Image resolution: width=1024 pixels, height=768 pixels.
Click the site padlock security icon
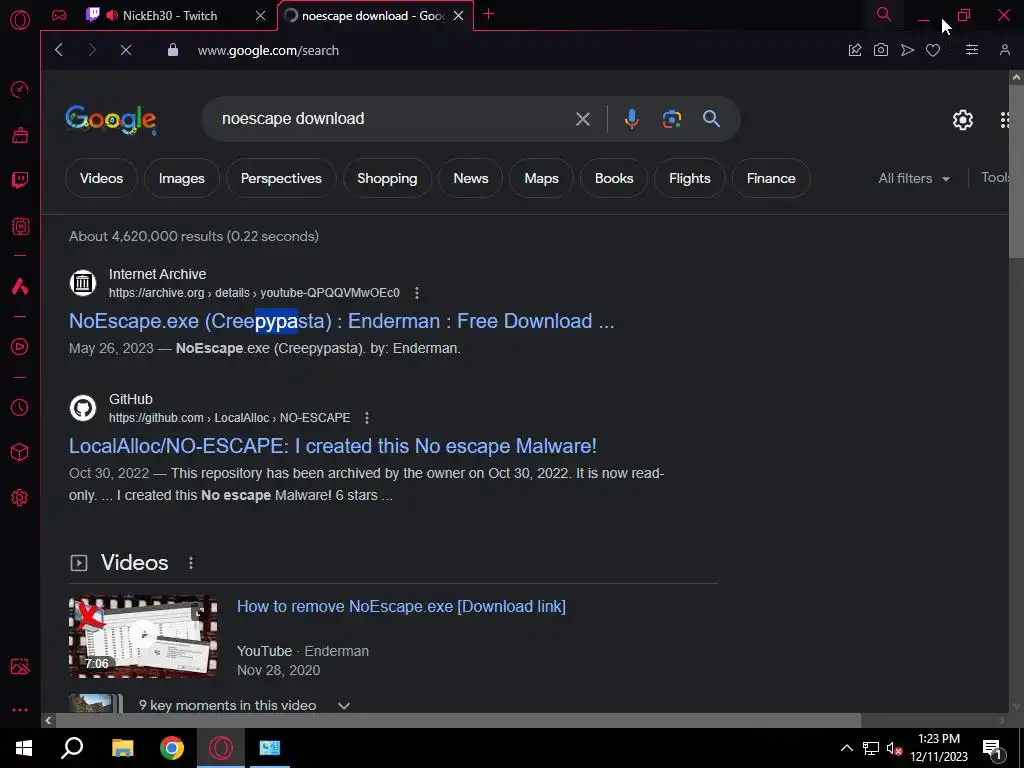pos(172,50)
